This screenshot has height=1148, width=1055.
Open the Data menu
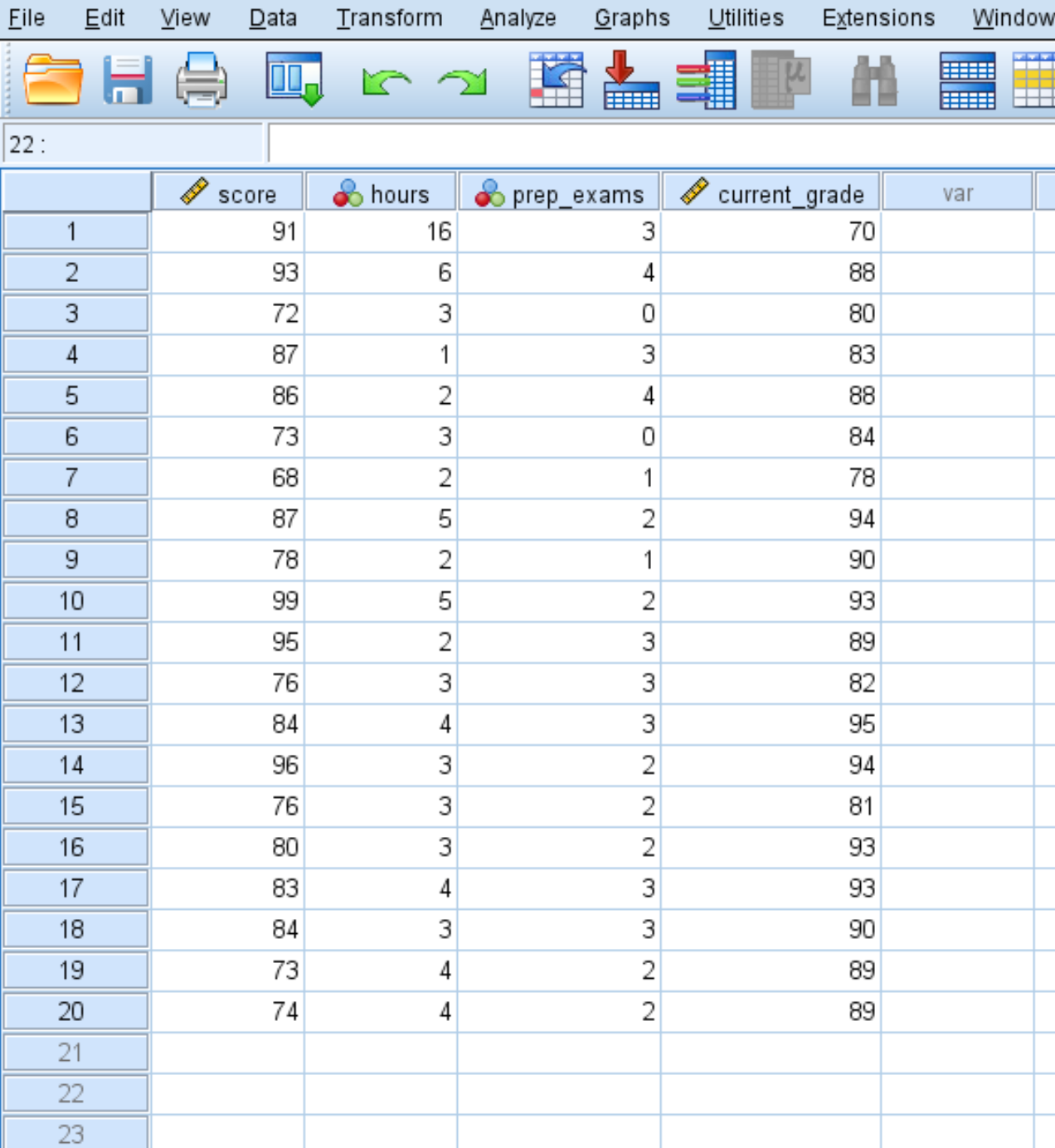click(x=273, y=17)
